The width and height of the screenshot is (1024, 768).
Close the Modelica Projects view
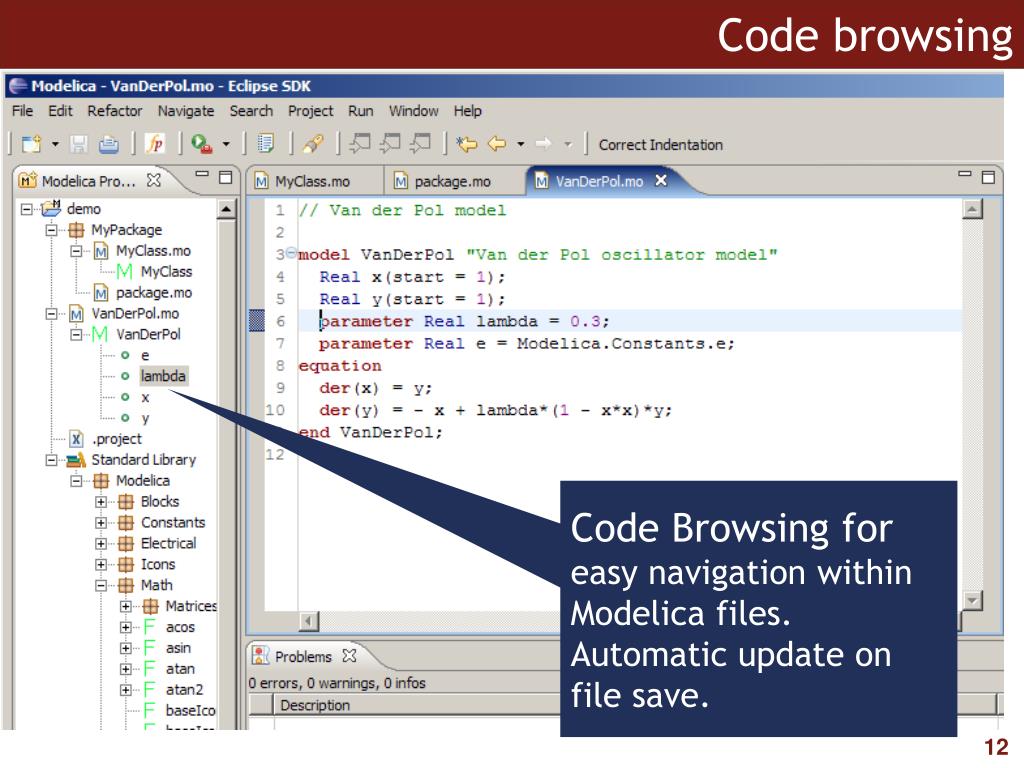[153, 180]
